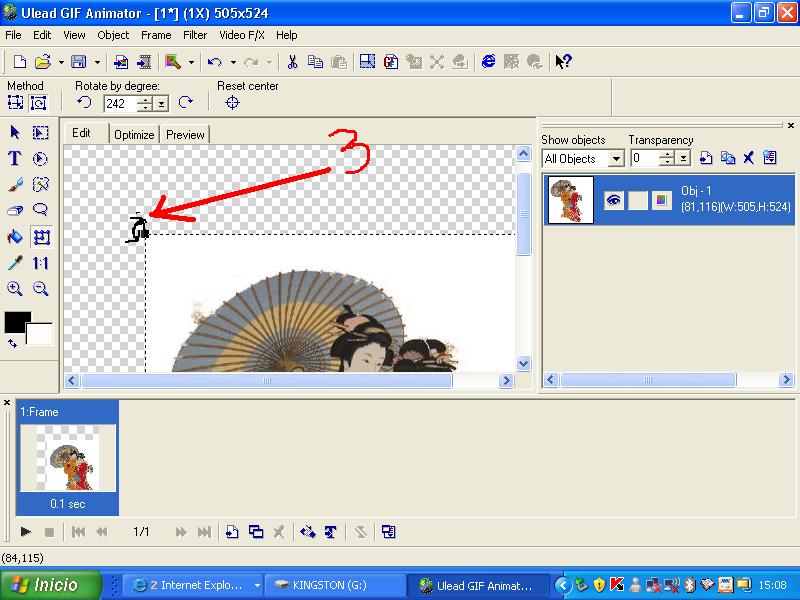Open the Transparency value dropdown arrow
The image size is (800, 600).
(683, 158)
